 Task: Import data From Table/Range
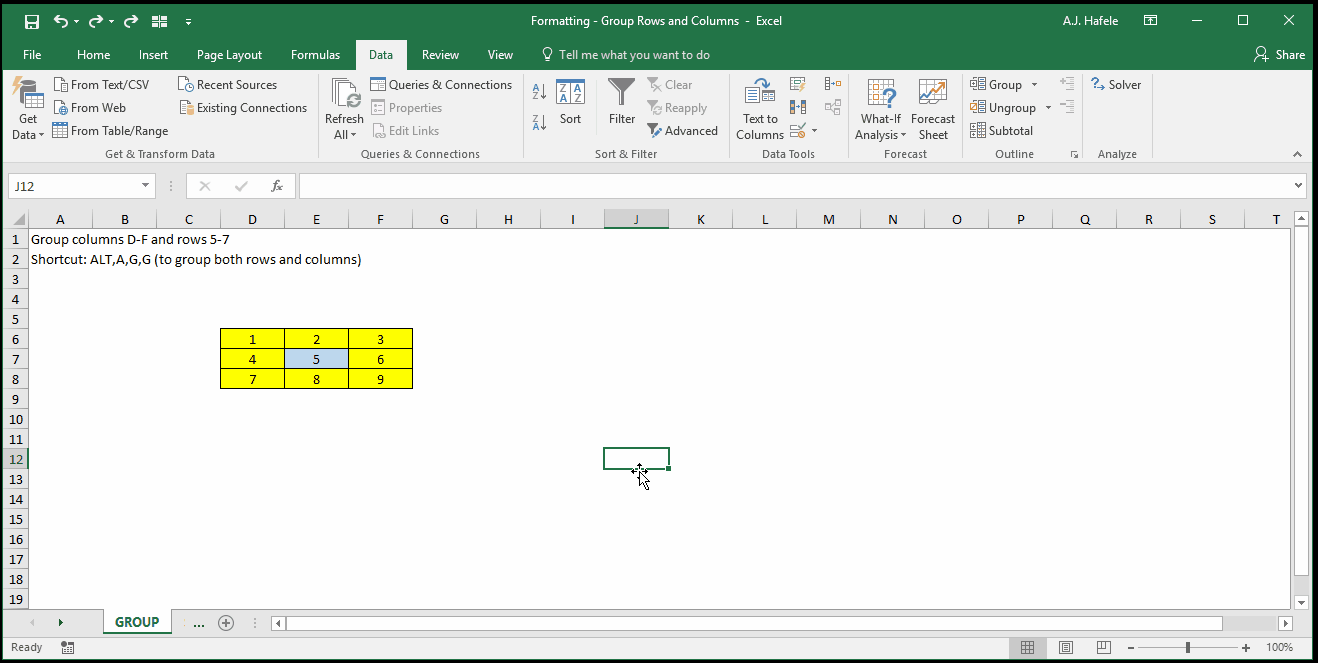[110, 131]
